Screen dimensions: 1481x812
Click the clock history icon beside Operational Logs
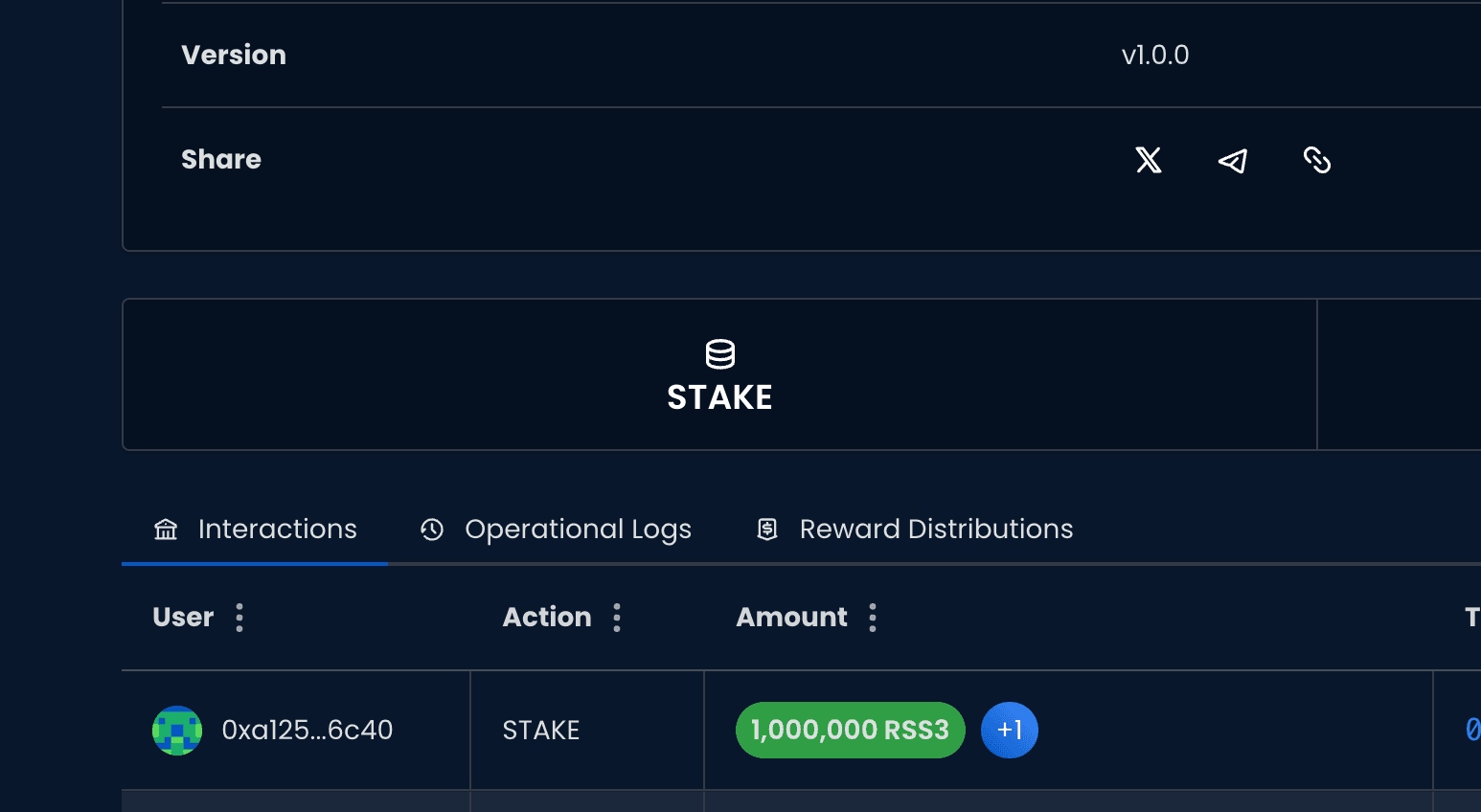(432, 530)
